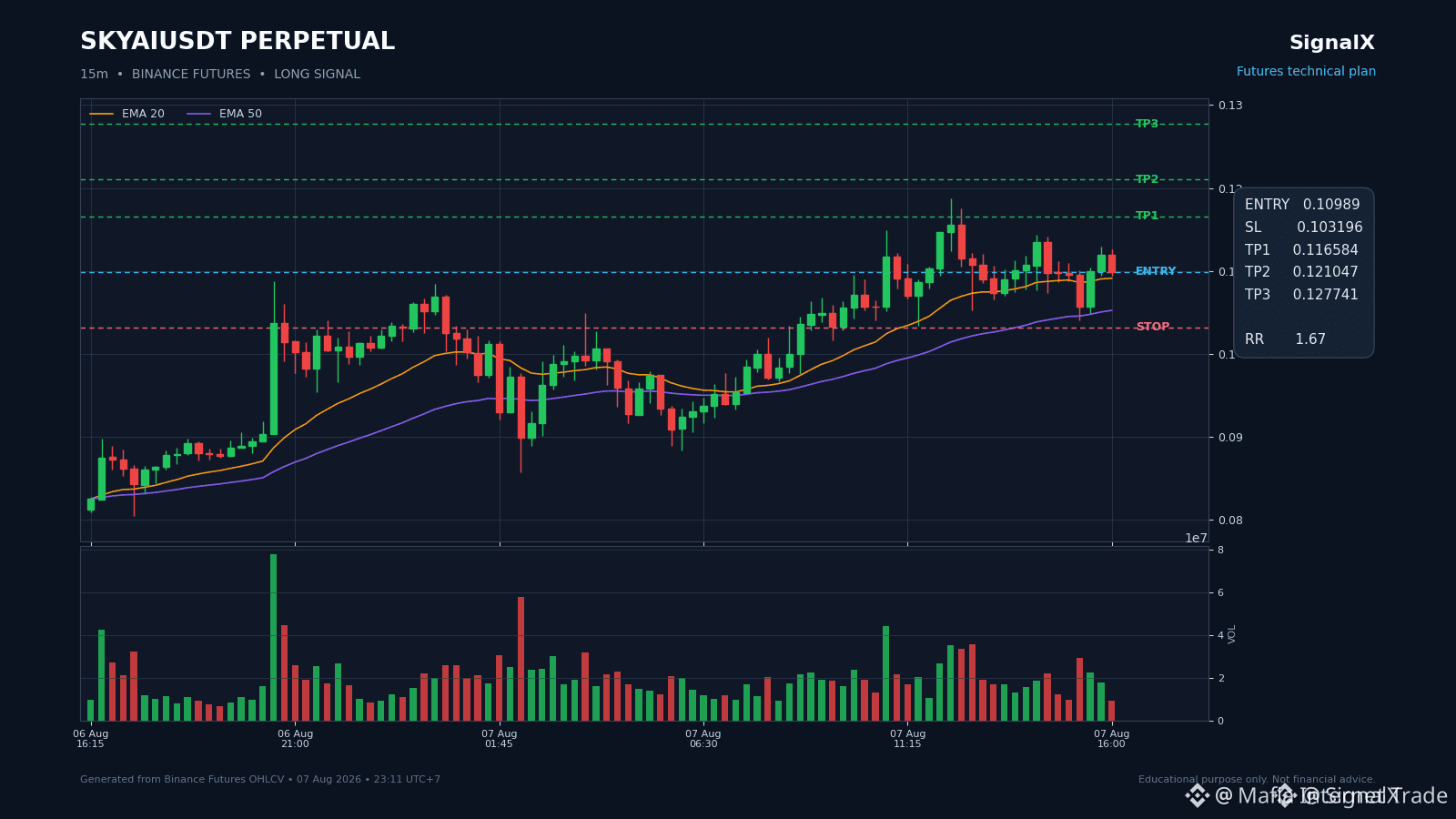Click the SKYAIUSDT PERPETUAL chart title

pos(238,42)
